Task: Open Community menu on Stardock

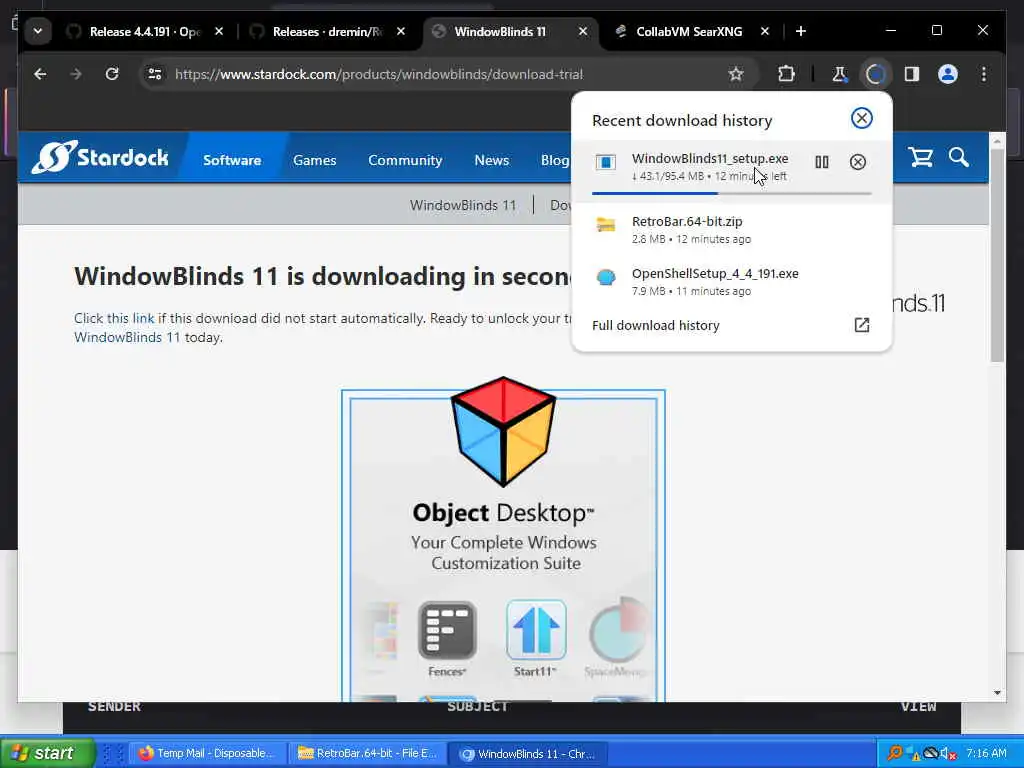Action: pos(405,160)
